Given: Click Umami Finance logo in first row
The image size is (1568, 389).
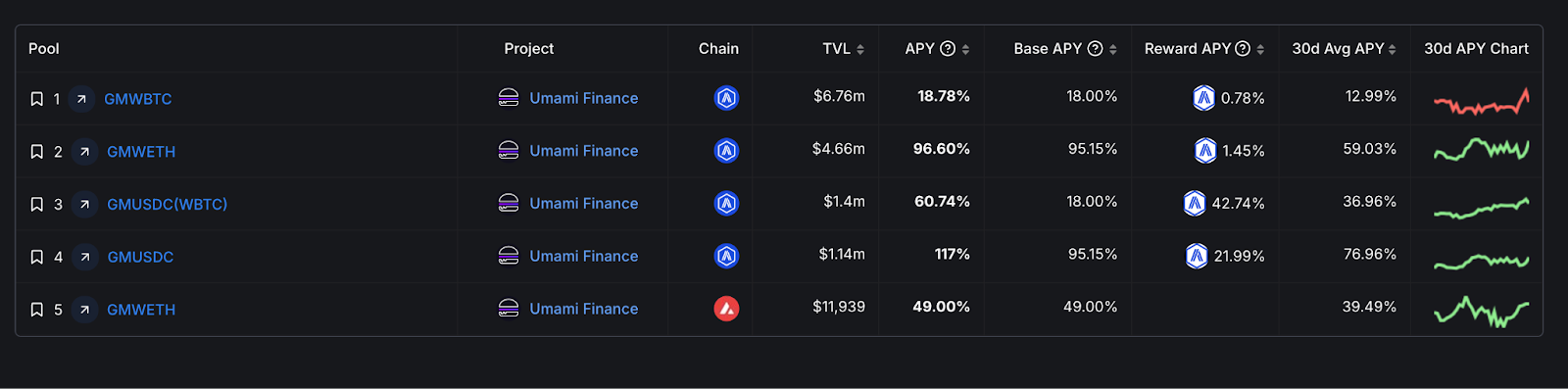Looking at the screenshot, I should [509, 98].
